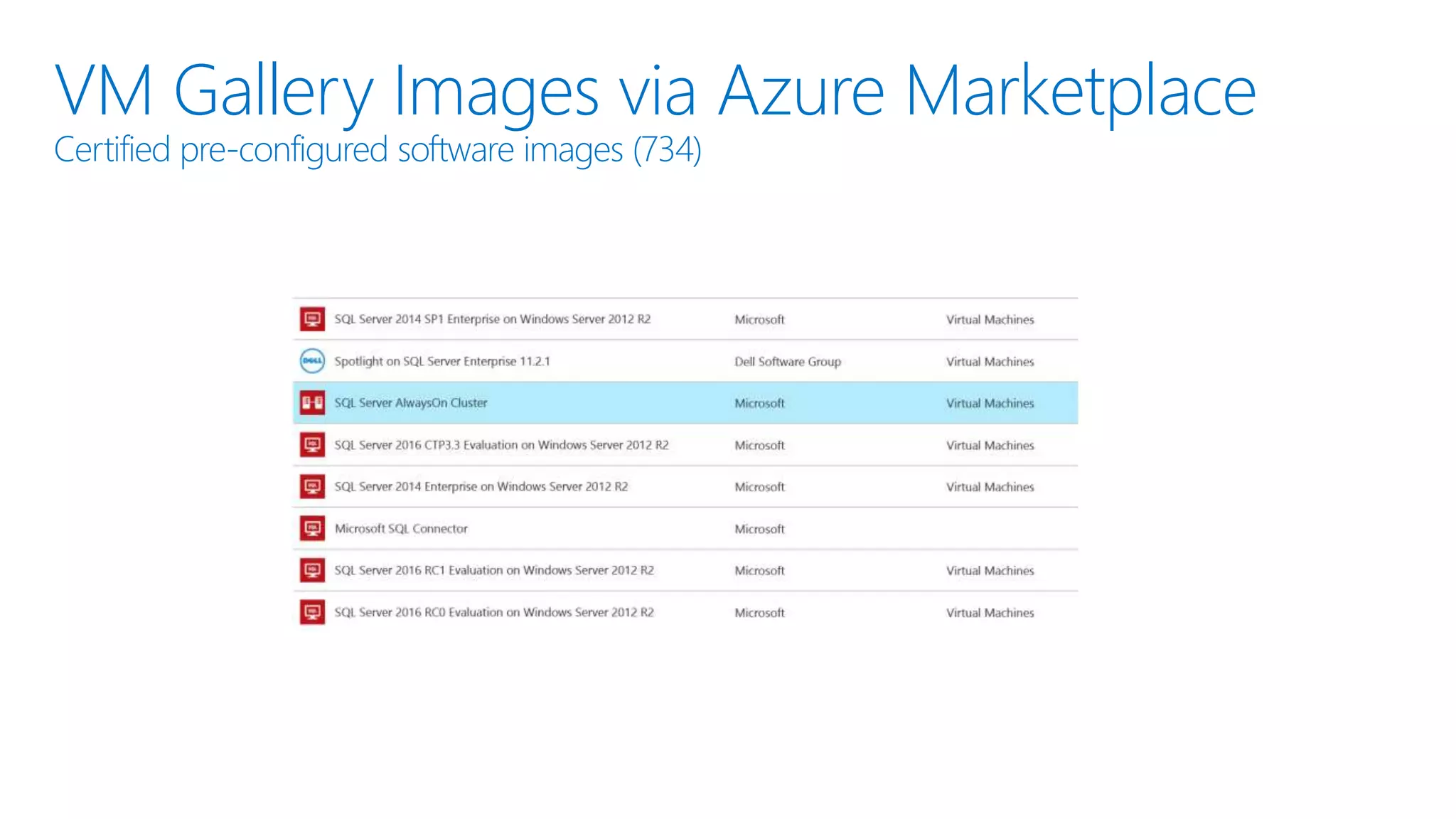Click the Microsoft SQL Connector icon
The height and width of the screenshot is (819, 1456).
coord(312,529)
